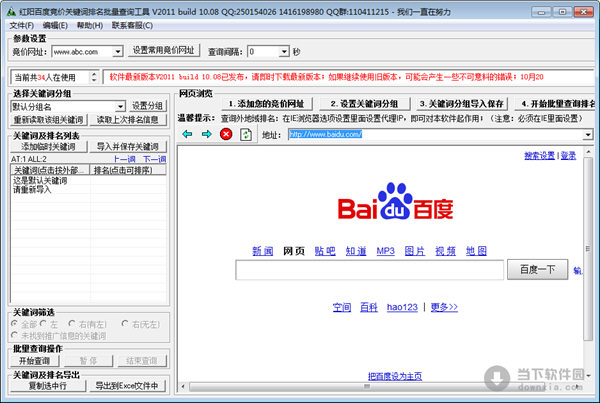Open the 查询间隔 seconds dropdown
600x403 pixels.
tap(284, 51)
